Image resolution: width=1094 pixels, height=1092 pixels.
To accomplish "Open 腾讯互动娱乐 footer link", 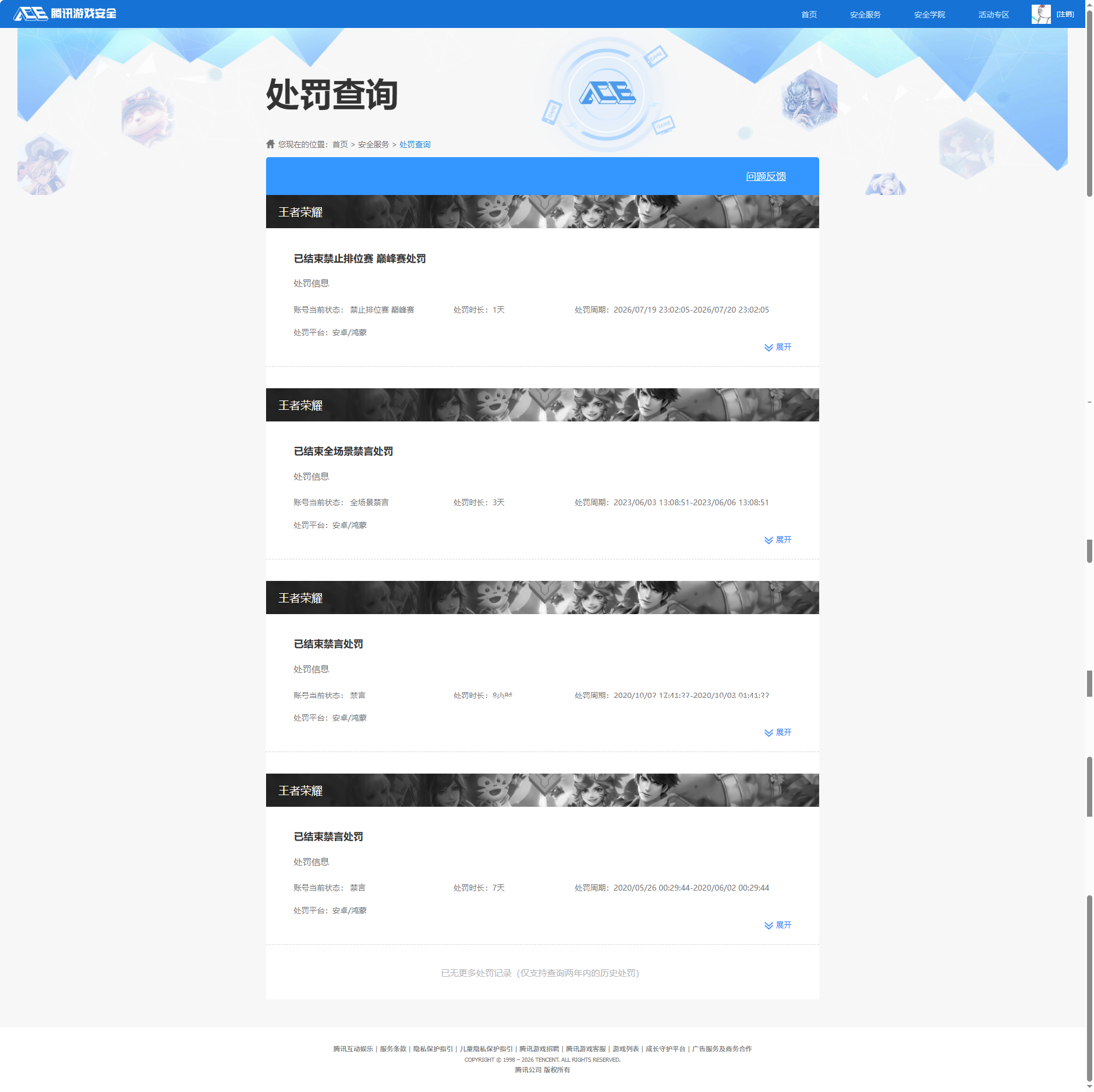I will (353, 1049).
